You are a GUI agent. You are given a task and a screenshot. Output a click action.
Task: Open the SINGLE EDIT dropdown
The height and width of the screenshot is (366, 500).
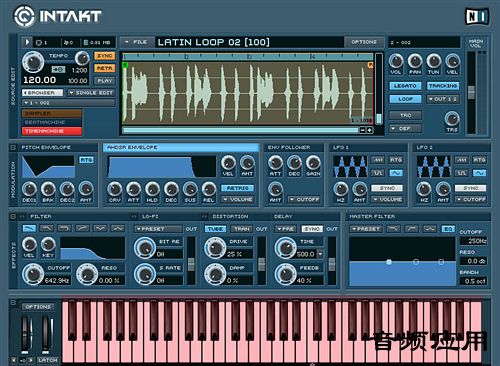coord(92,93)
